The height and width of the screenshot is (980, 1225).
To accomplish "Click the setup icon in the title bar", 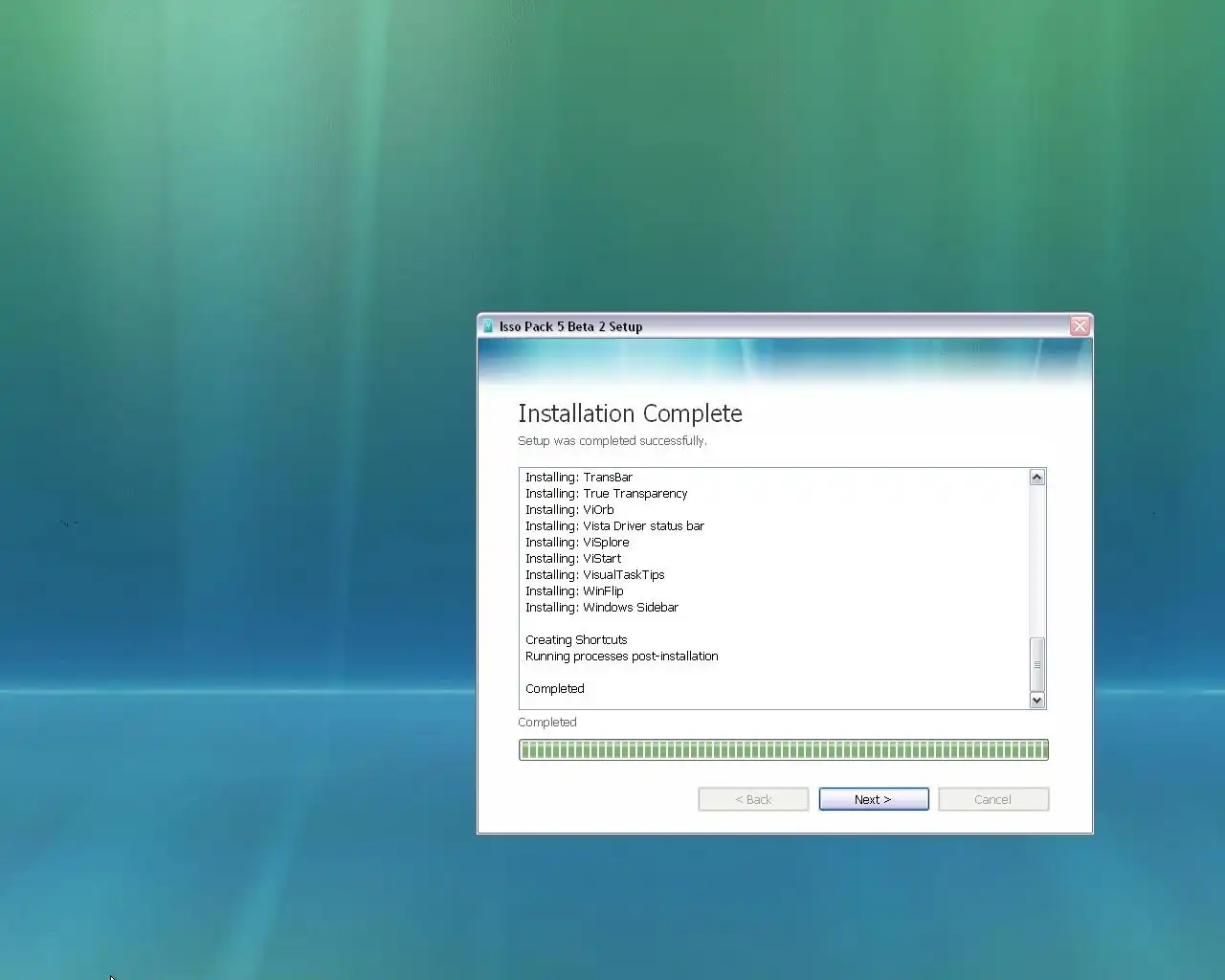I will [487, 326].
